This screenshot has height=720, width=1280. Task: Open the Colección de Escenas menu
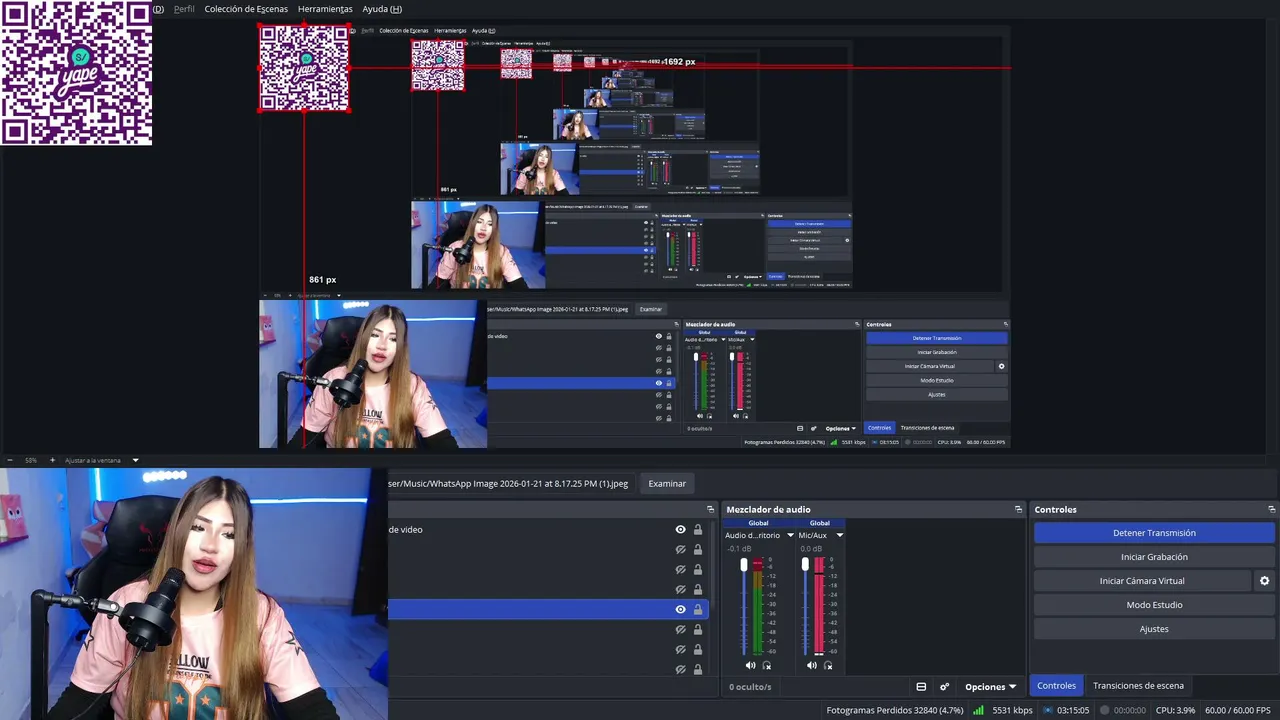click(246, 9)
